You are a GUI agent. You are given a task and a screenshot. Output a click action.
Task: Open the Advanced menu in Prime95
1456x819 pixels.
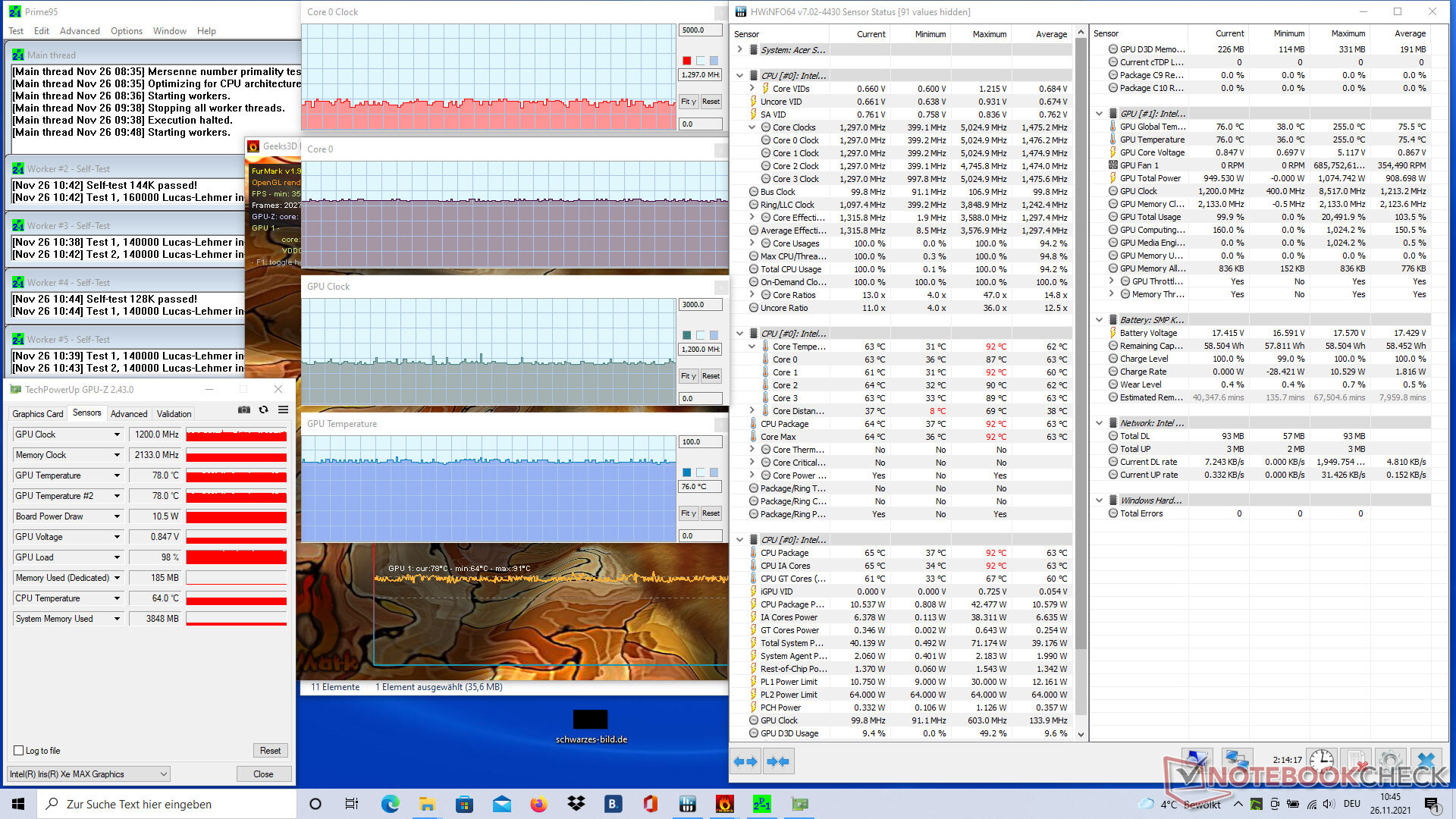click(x=80, y=31)
